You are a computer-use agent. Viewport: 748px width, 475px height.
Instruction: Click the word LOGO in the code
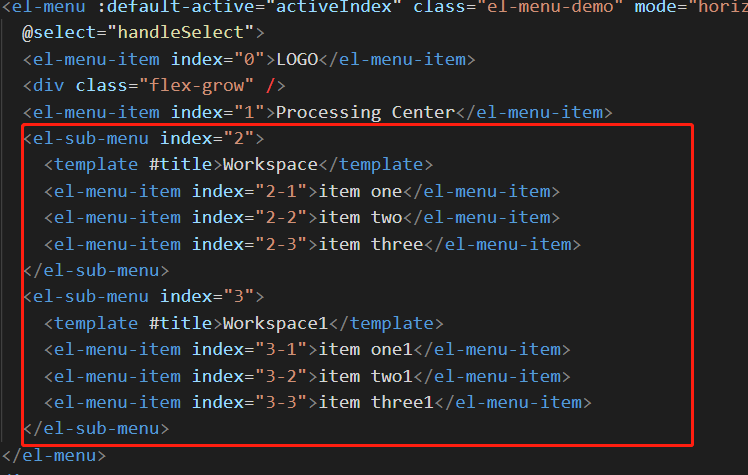pos(297,59)
